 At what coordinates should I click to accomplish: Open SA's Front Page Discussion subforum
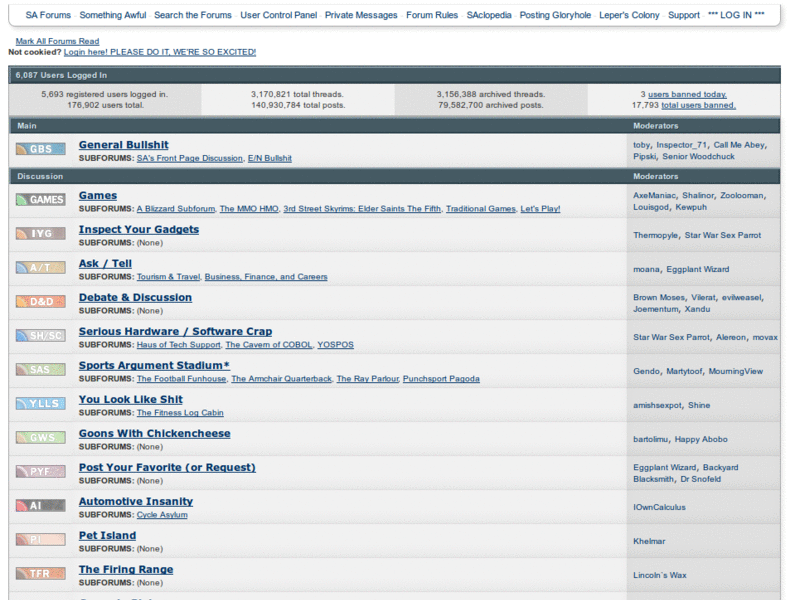[x=190, y=158]
